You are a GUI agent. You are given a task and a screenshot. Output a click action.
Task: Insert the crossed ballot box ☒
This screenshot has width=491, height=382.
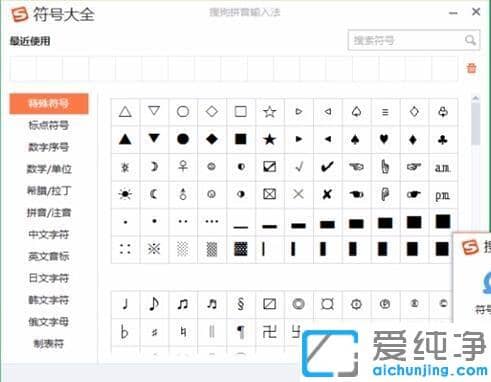click(x=269, y=194)
